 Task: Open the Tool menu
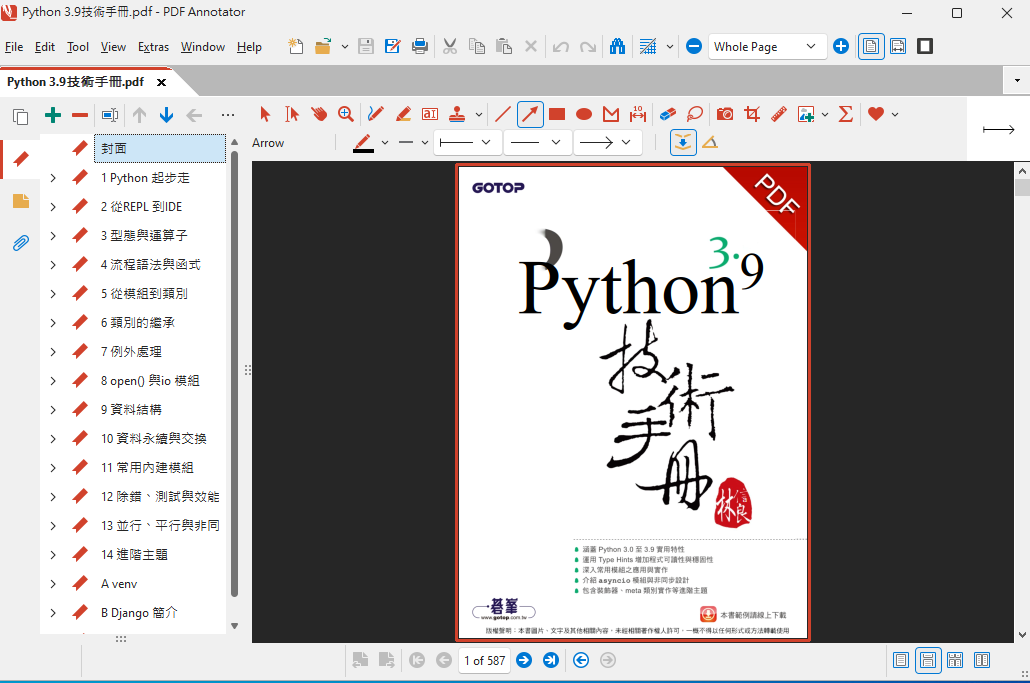tap(78, 47)
